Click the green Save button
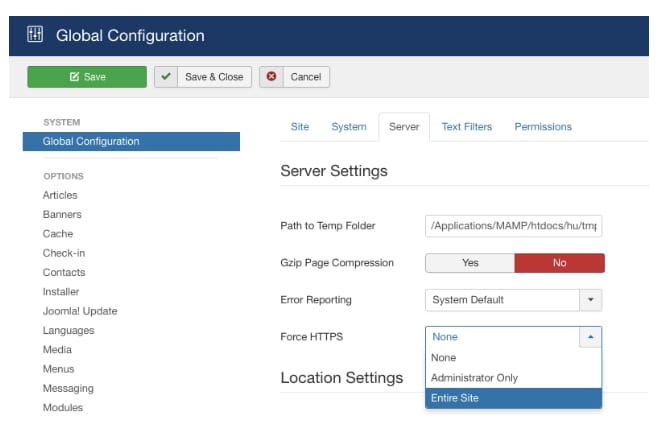The image size is (659, 443). pos(86,77)
